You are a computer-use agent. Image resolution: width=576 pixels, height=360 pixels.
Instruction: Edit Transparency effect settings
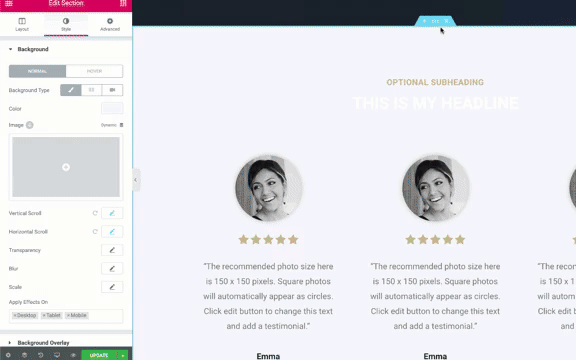[x=112, y=250]
